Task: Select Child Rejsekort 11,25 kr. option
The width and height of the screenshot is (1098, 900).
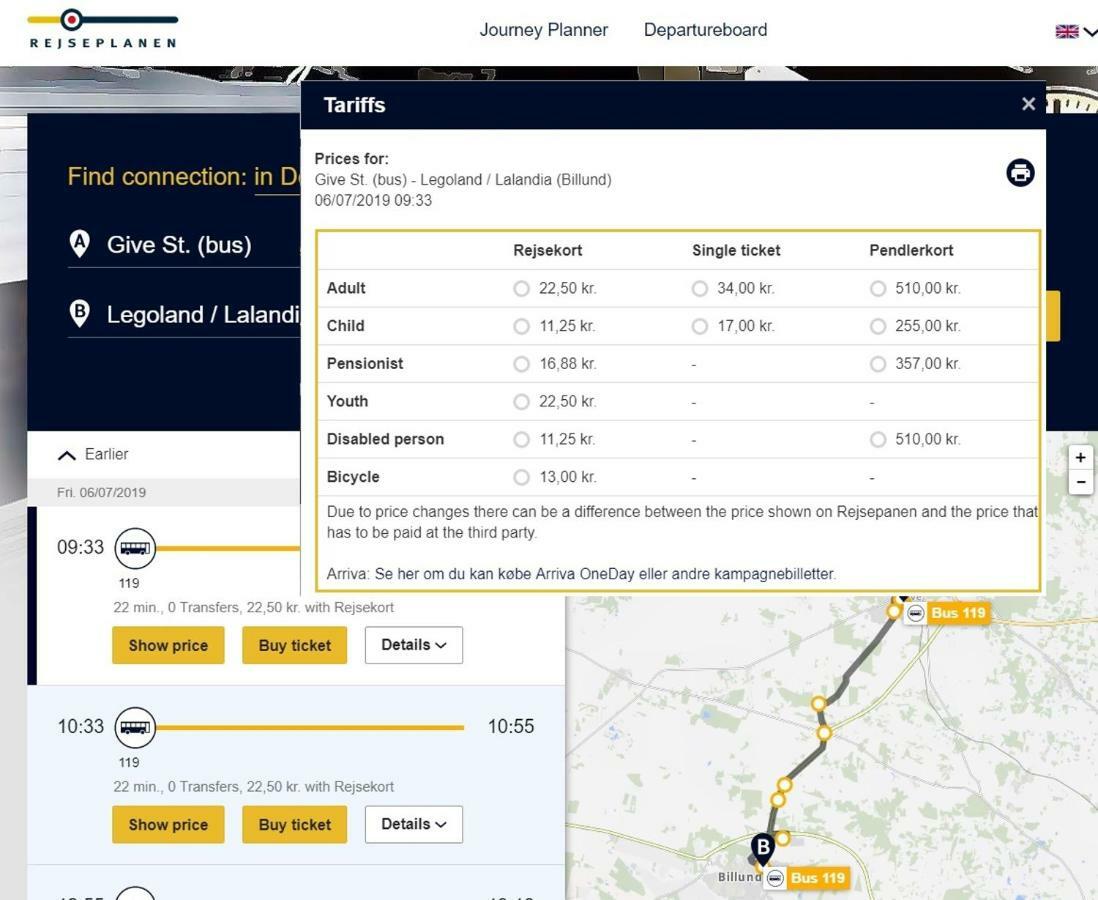Action: pyautogui.click(x=521, y=326)
